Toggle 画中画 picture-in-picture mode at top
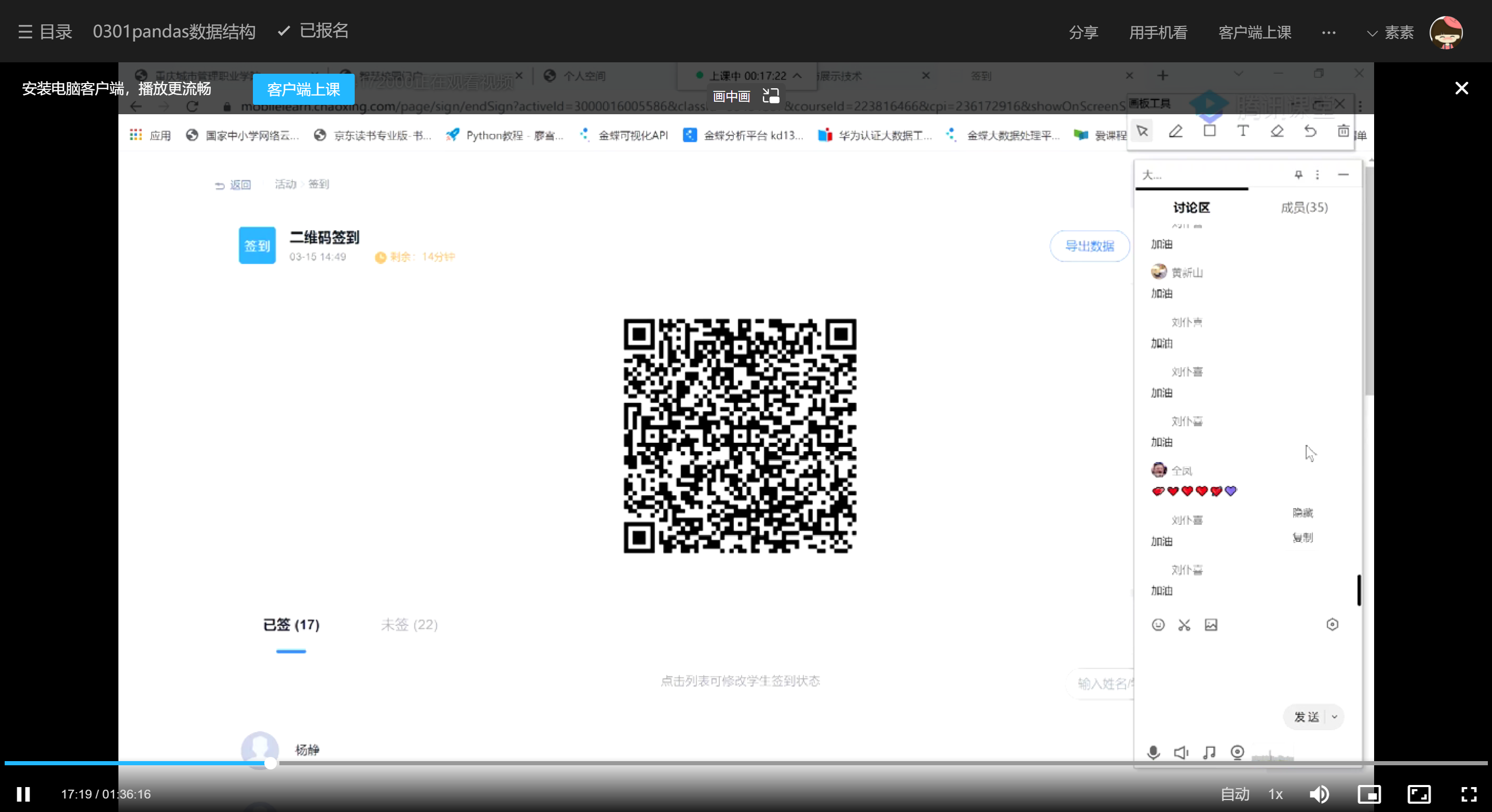This screenshot has height=812, width=1492. pos(745,96)
